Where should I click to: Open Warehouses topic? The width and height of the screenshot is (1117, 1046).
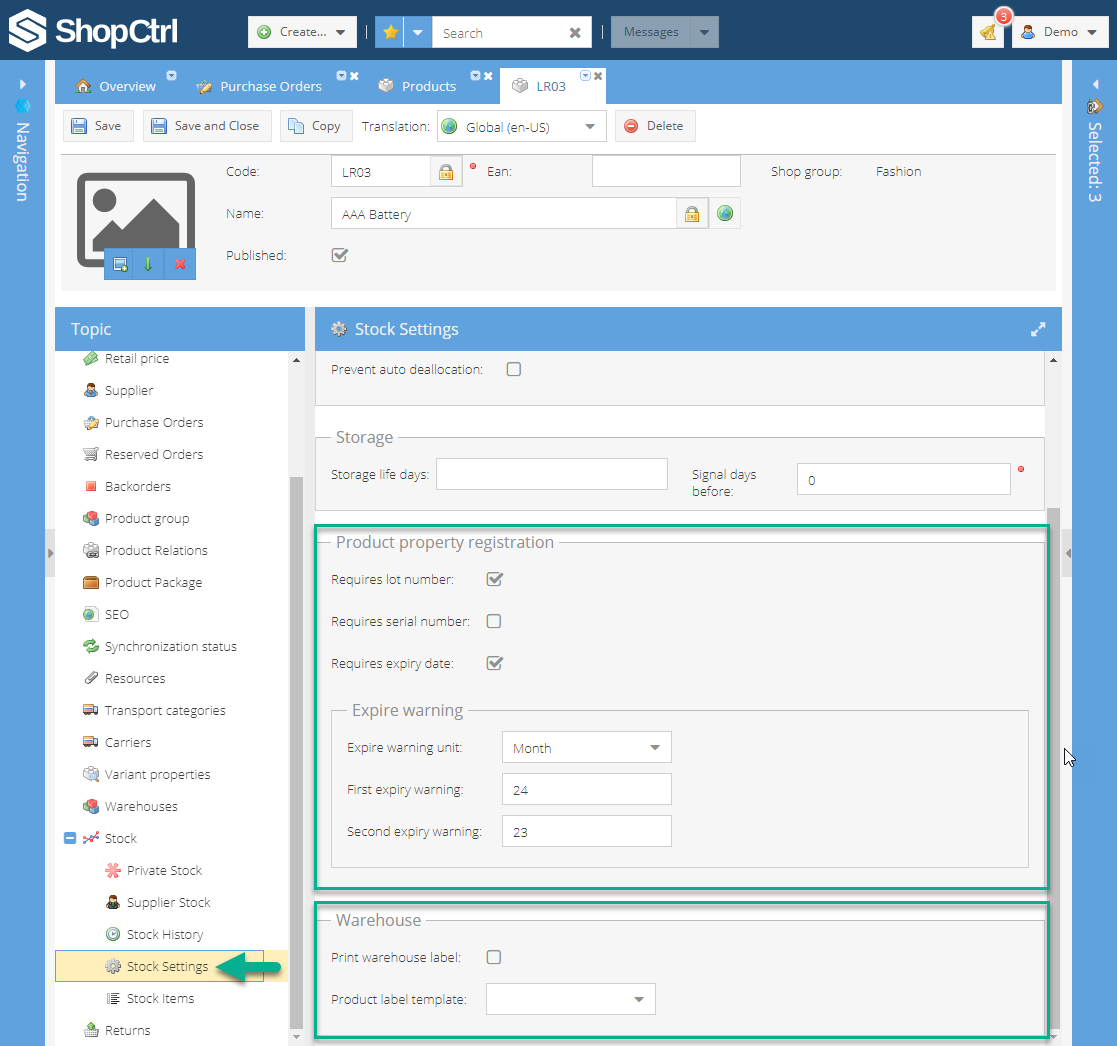(x=141, y=807)
